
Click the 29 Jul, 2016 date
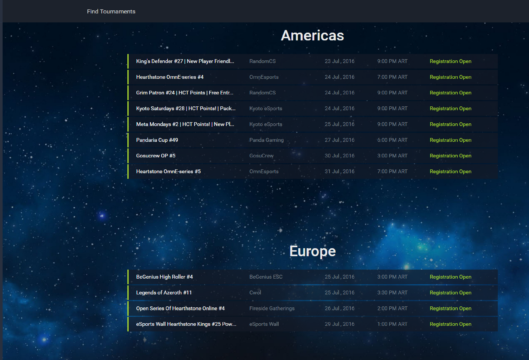(339, 324)
